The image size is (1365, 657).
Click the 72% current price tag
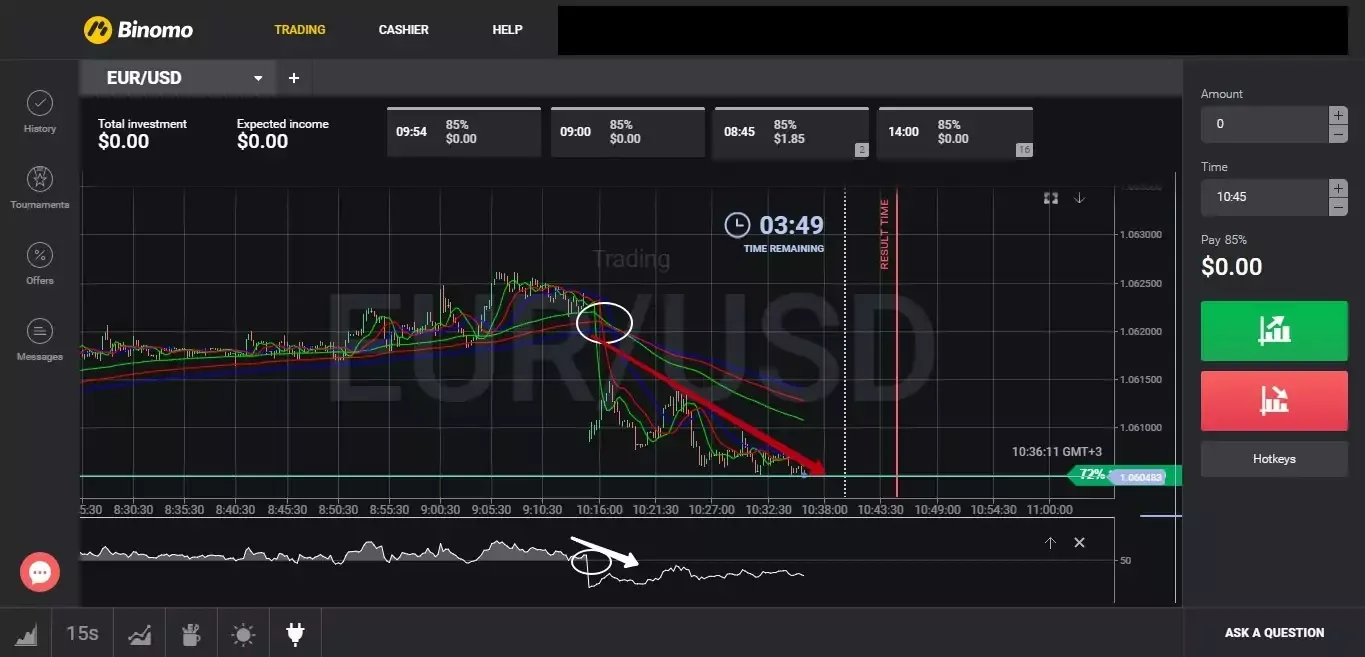tap(1091, 475)
